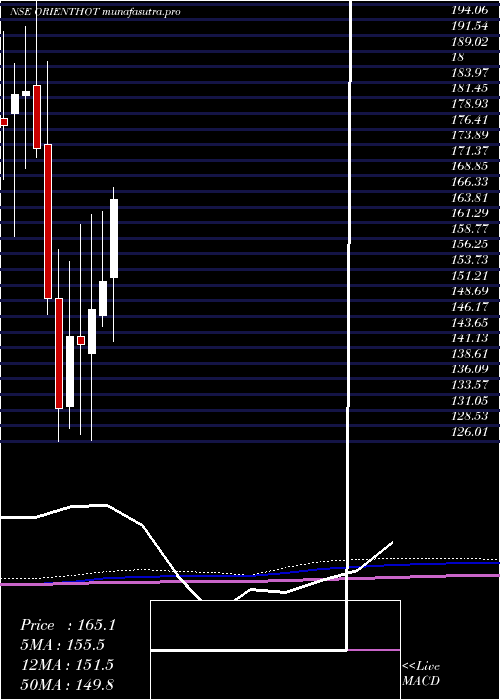
Task: Click the 161.29 price axis label
Action: 470,213
